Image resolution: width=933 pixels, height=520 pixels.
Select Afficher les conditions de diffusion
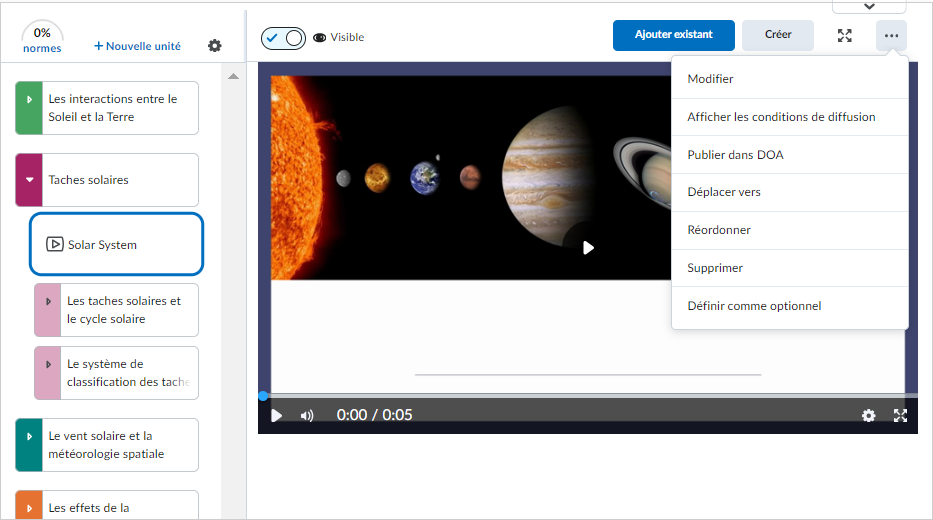point(790,117)
